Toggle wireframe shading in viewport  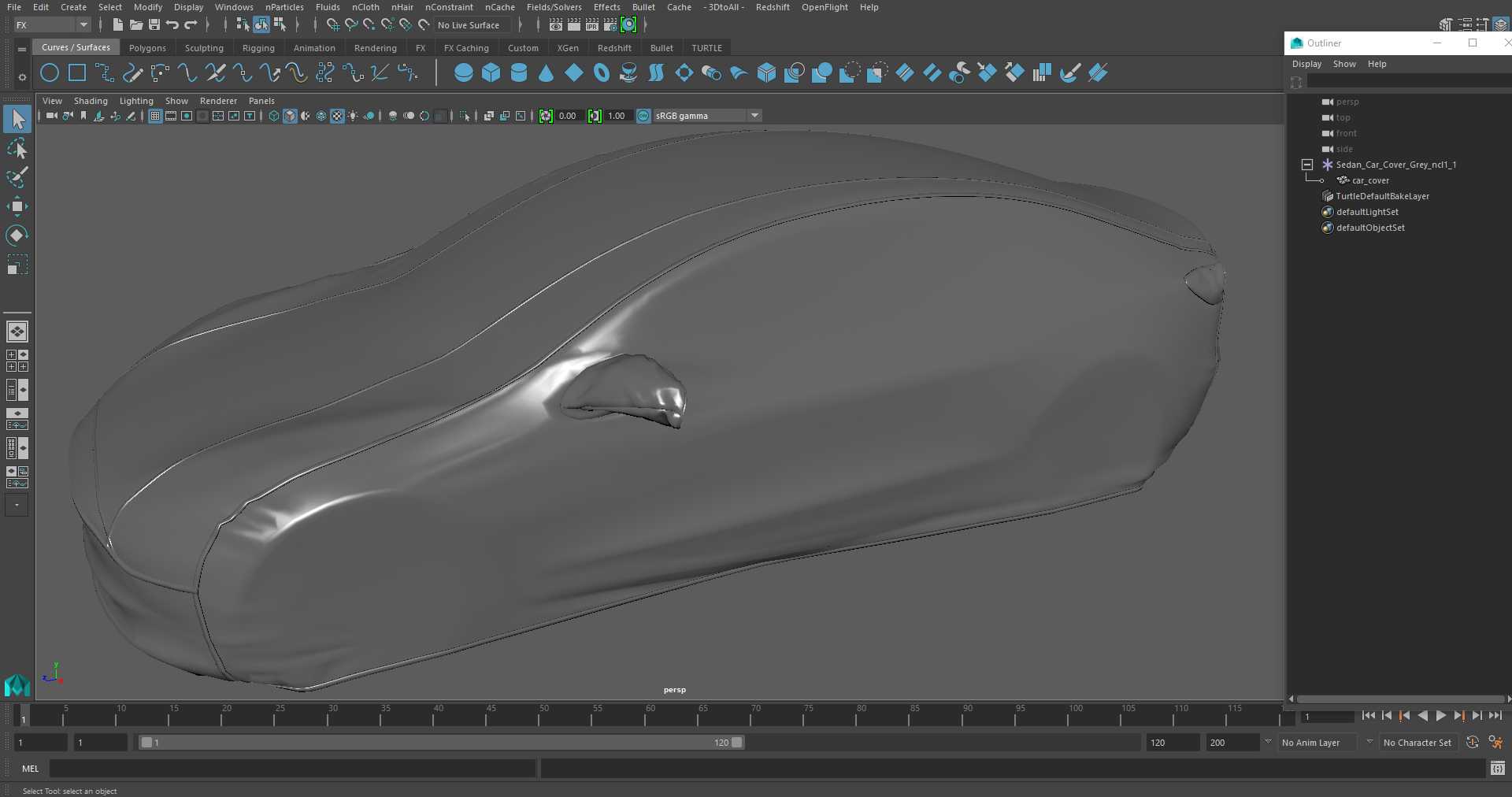tap(274, 116)
